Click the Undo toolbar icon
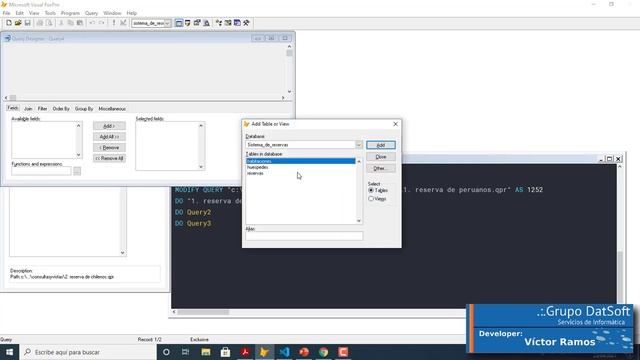Viewport: 640px width, 360px height. tap(92, 23)
